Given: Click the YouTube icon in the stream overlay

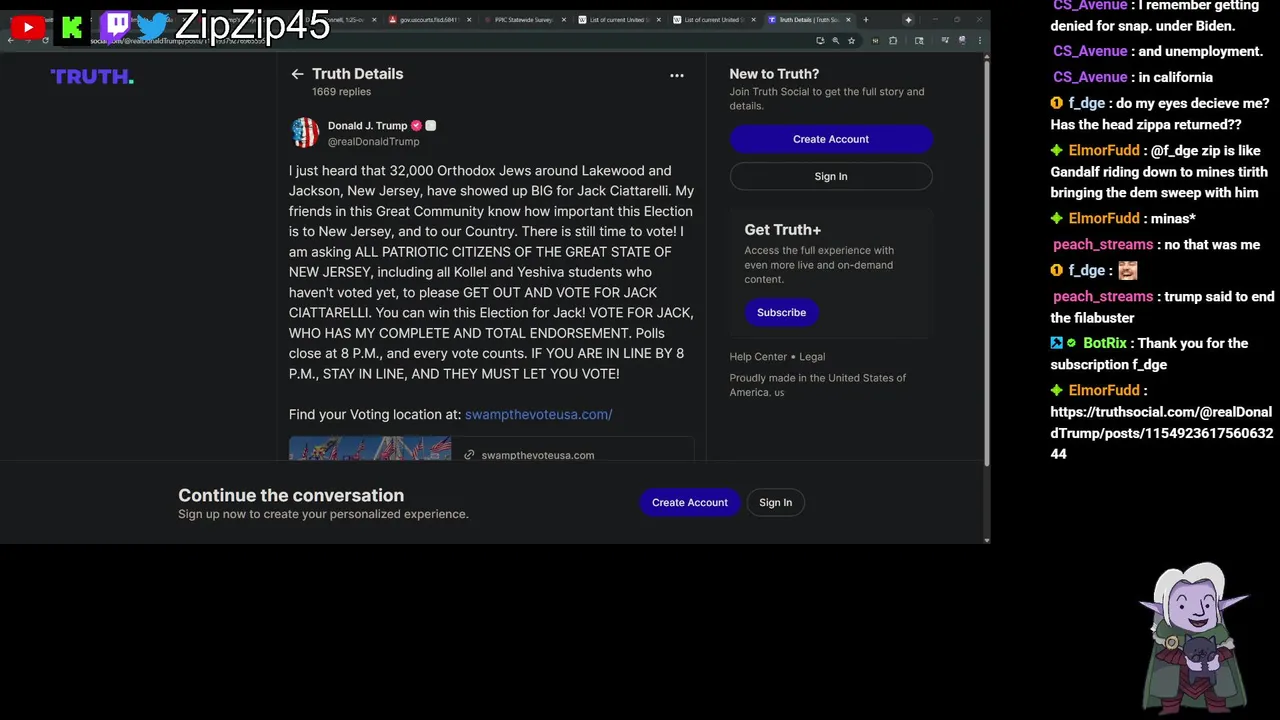Looking at the screenshot, I should tap(27, 28).
